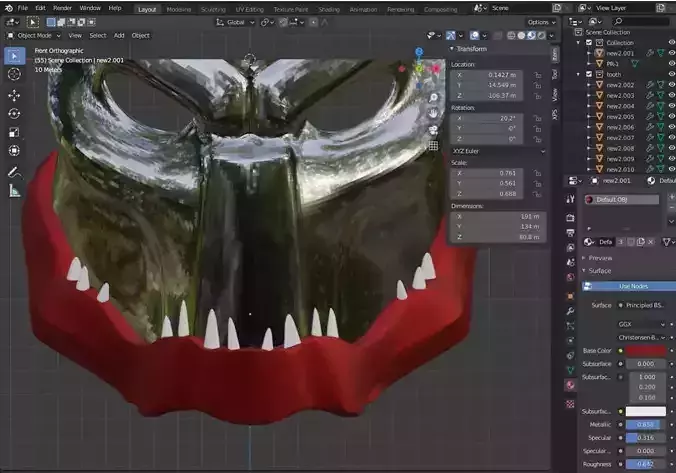Select the Select Box tool

[x=14, y=56]
